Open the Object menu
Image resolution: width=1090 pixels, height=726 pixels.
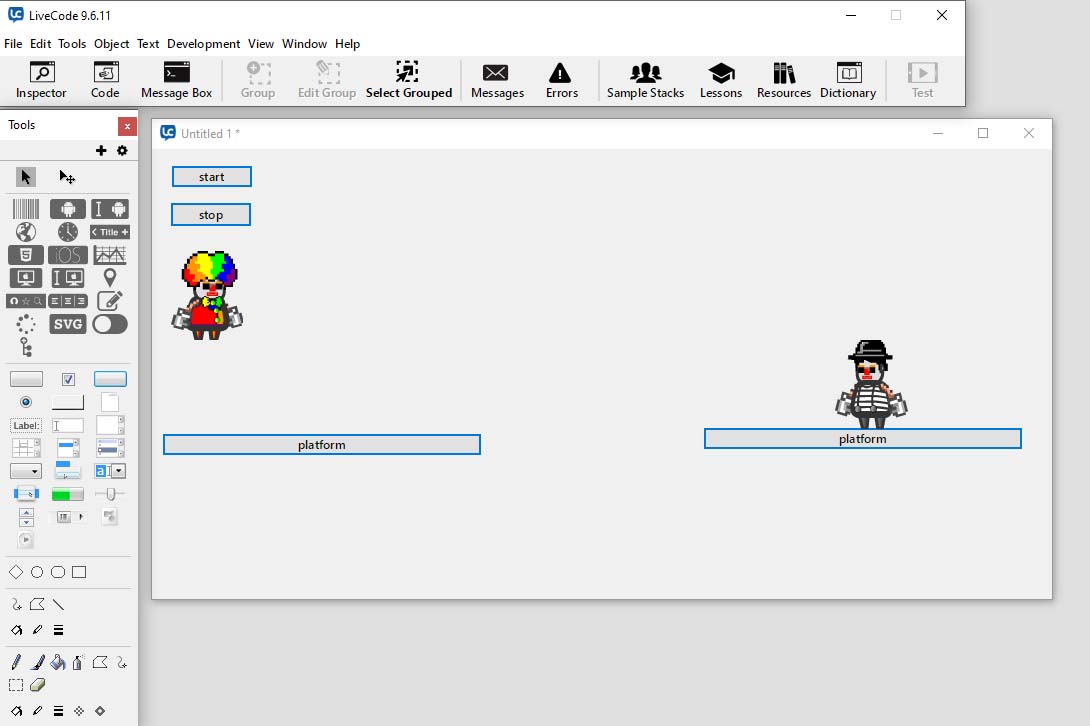[x=111, y=44]
